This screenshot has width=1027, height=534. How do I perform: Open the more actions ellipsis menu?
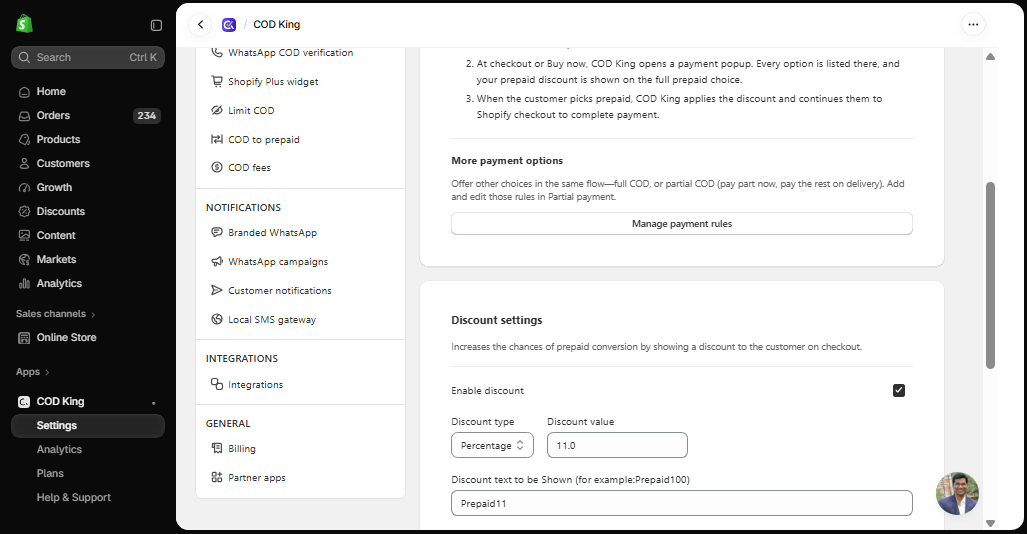pos(973,25)
